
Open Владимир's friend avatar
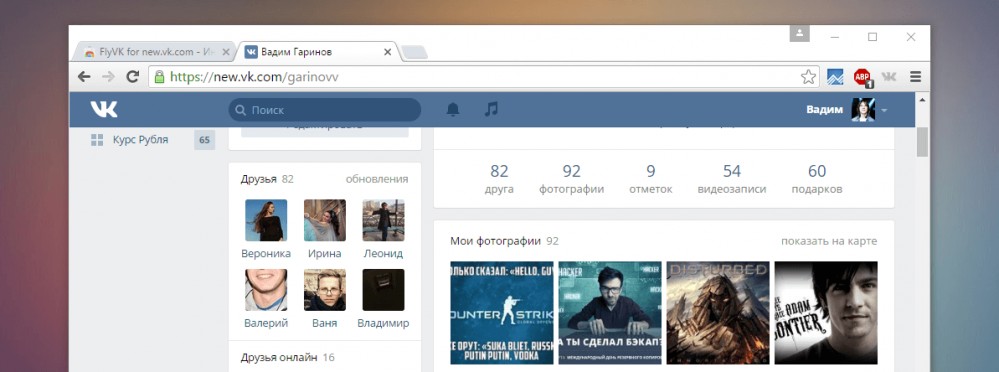[x=384, y=290]
